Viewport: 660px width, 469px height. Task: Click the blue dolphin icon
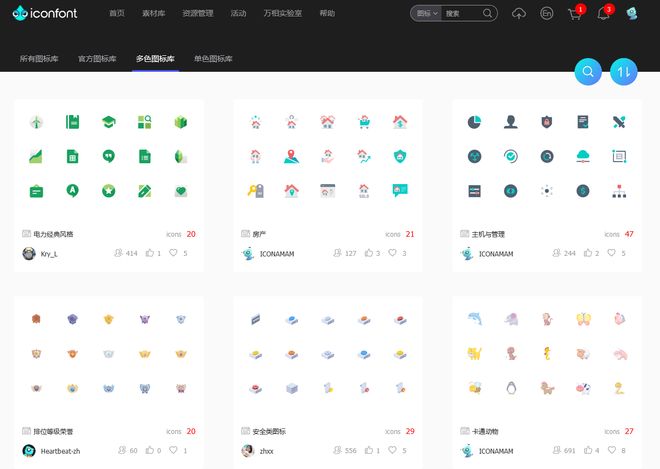click(474, 319)
